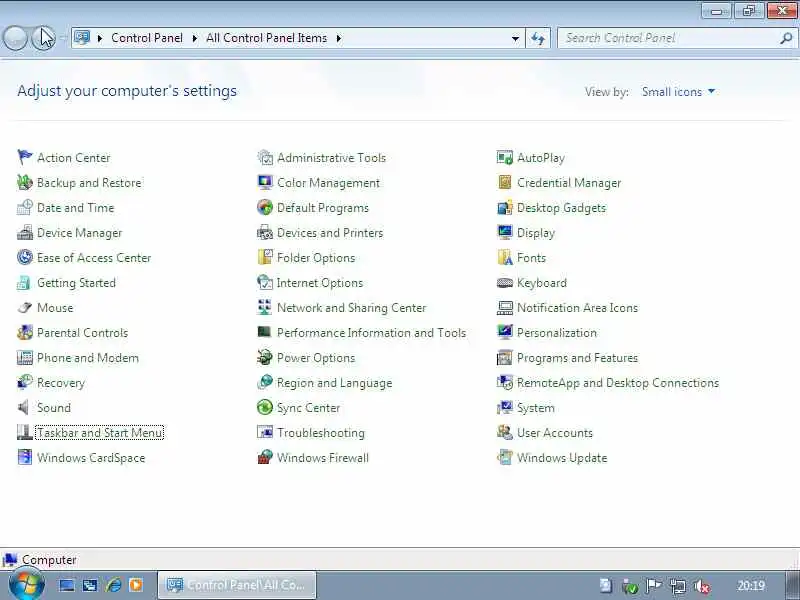Open the System item
Screen dimensions: 800x600
tap(536, 408)
